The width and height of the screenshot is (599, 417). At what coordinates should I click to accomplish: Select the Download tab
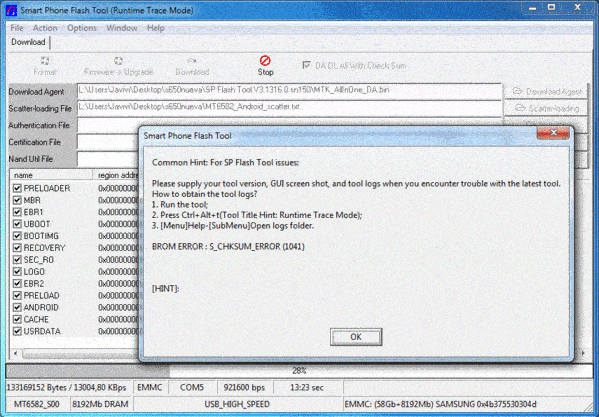28,42
